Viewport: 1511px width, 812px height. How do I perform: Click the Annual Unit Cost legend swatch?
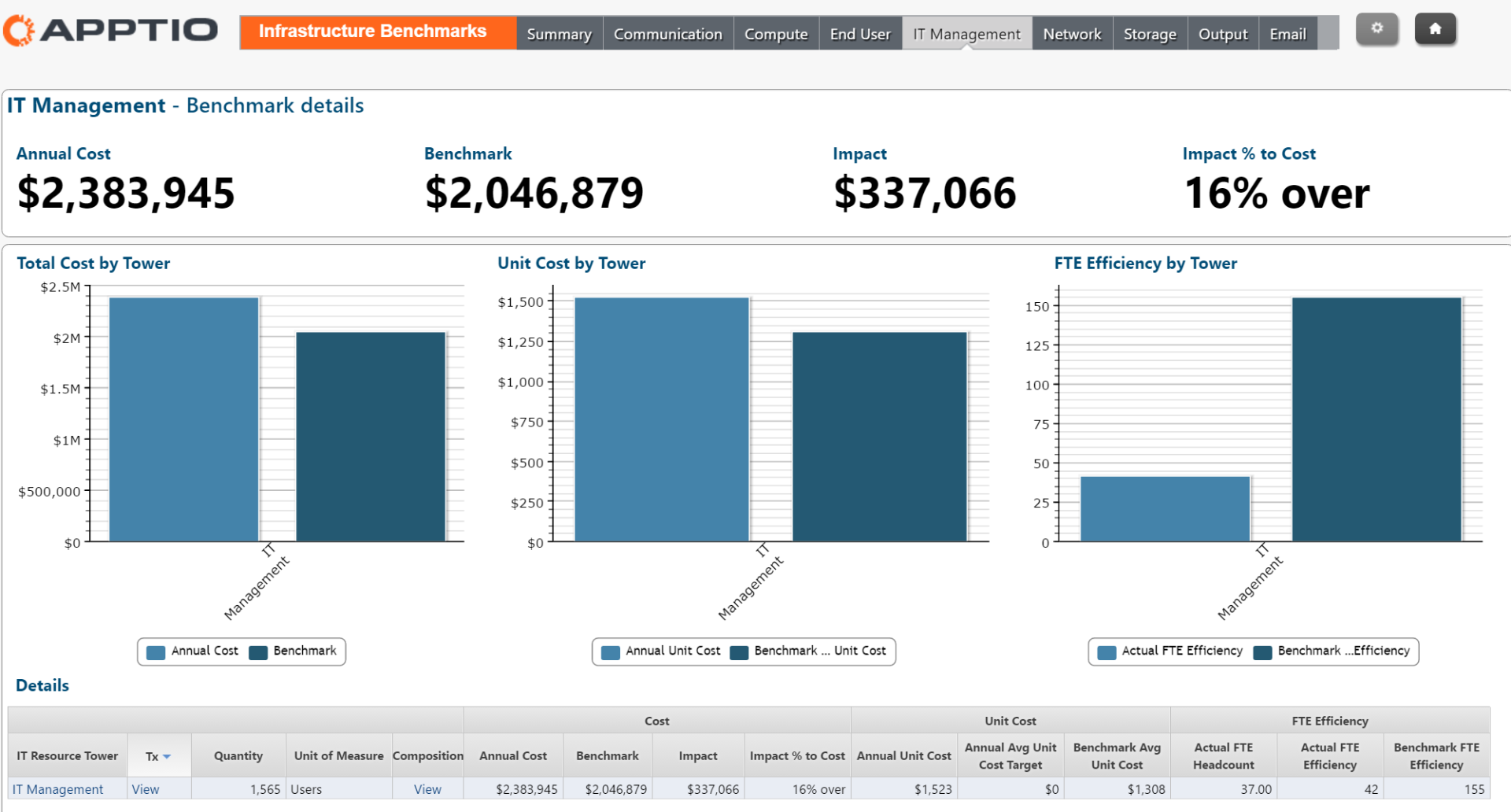point(610,652)
